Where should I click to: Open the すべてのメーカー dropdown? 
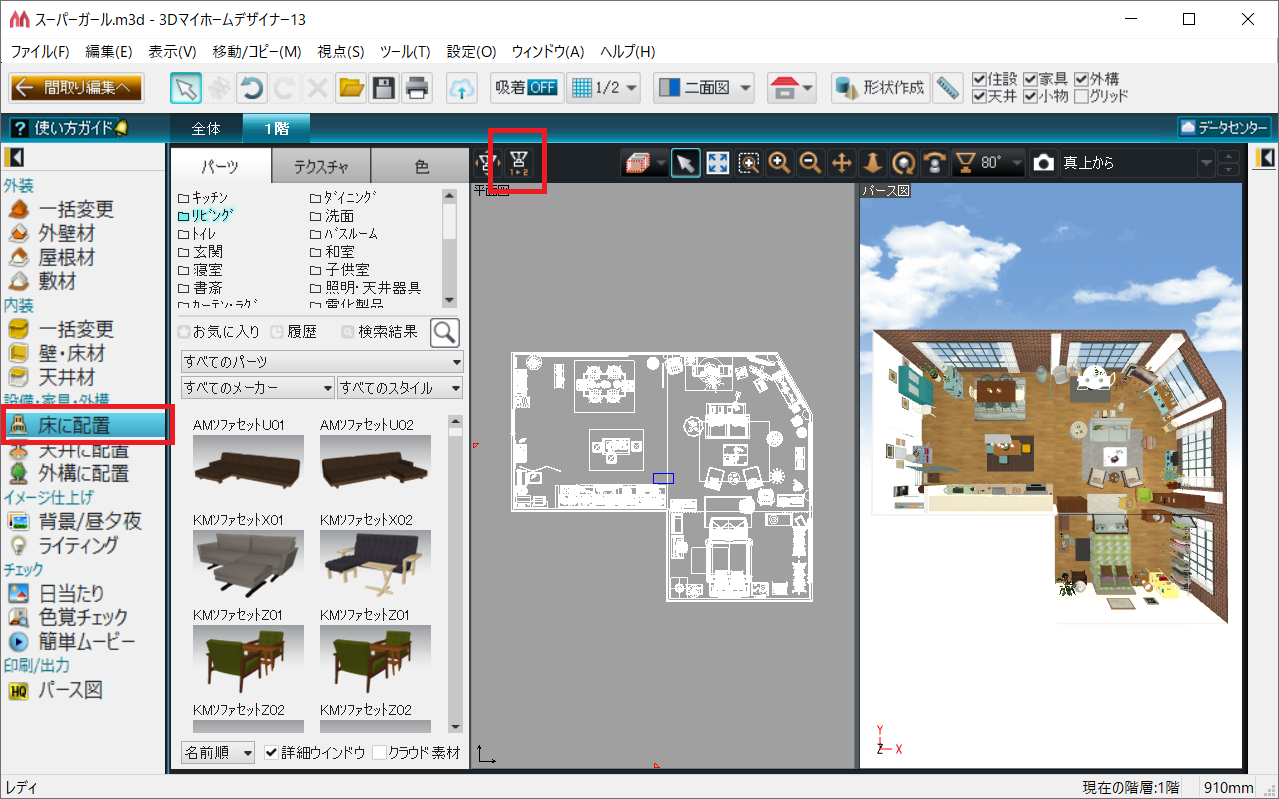click(x=257, y=388)
